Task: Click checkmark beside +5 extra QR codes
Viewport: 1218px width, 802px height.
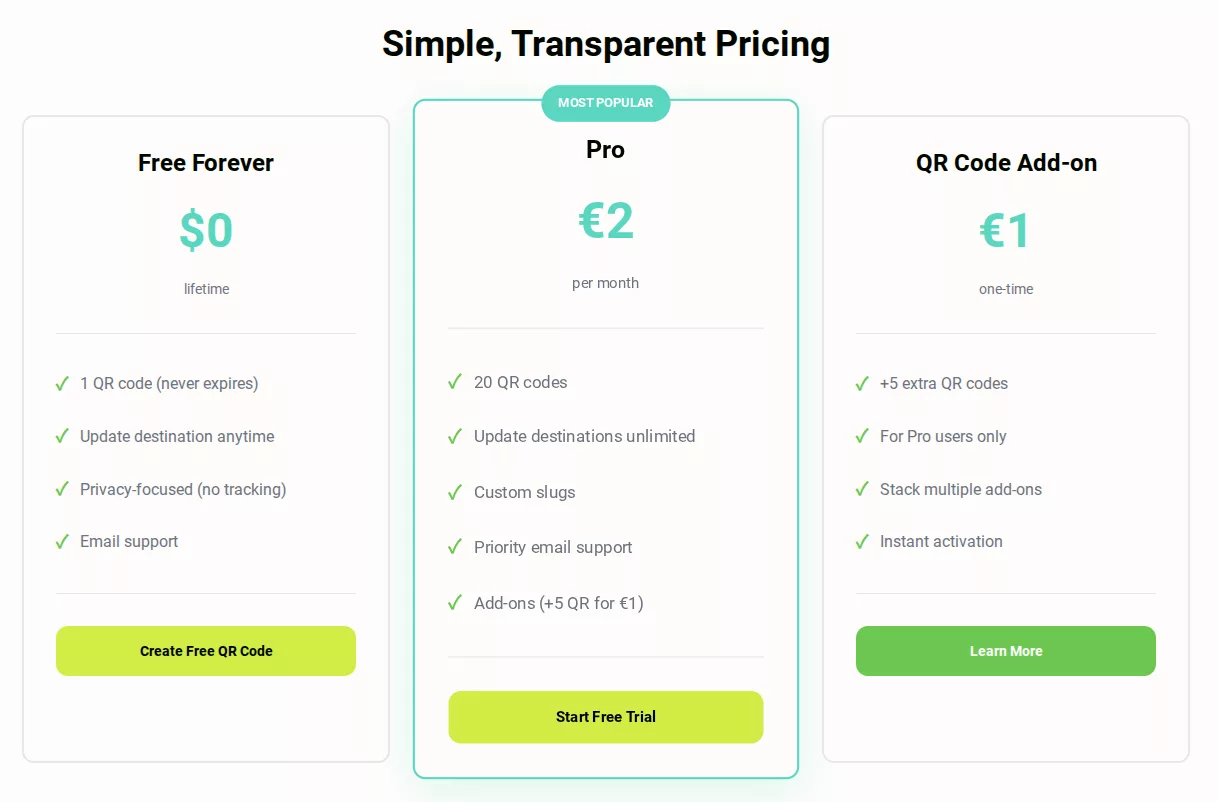Action: click(x=862, y=383)
